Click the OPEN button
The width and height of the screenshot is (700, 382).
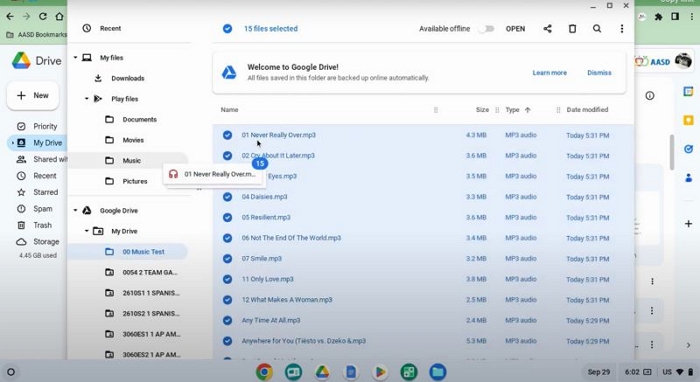pyautogui.click(x=515, y=29)
